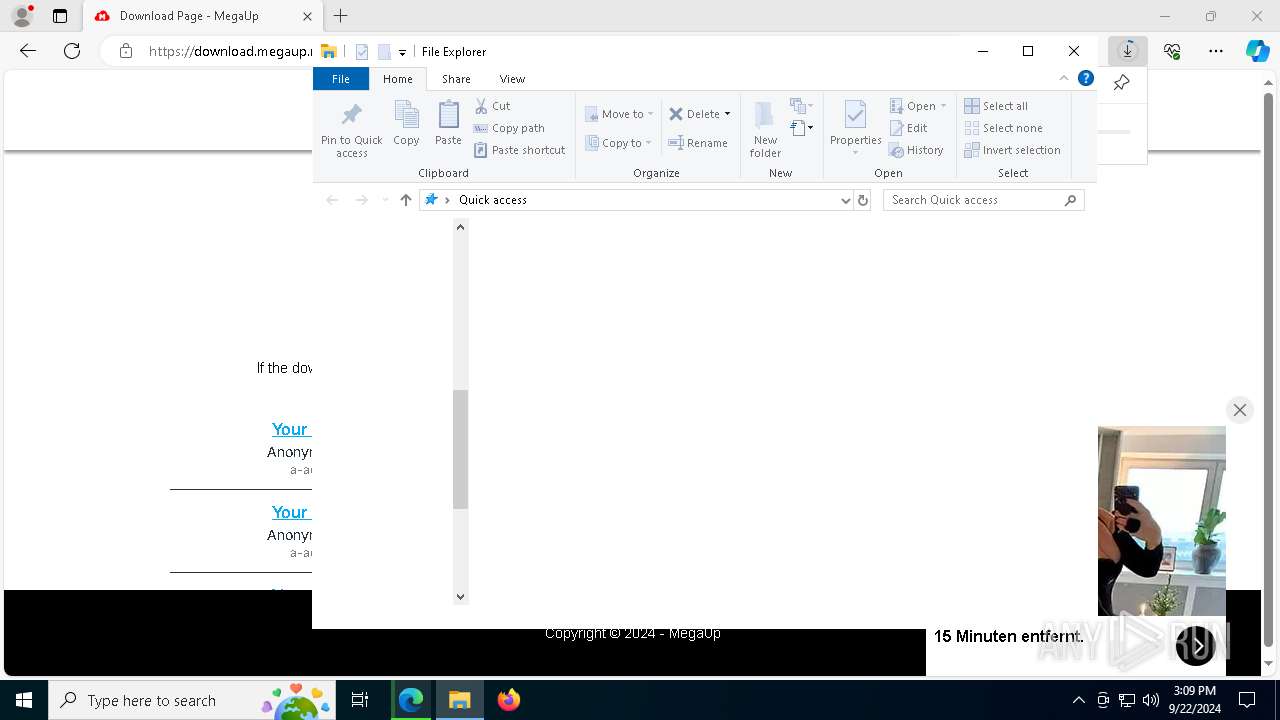Click the second 'Your' link on page
This screenshot has height=720, width=1280.
click(x=291, y=512)
